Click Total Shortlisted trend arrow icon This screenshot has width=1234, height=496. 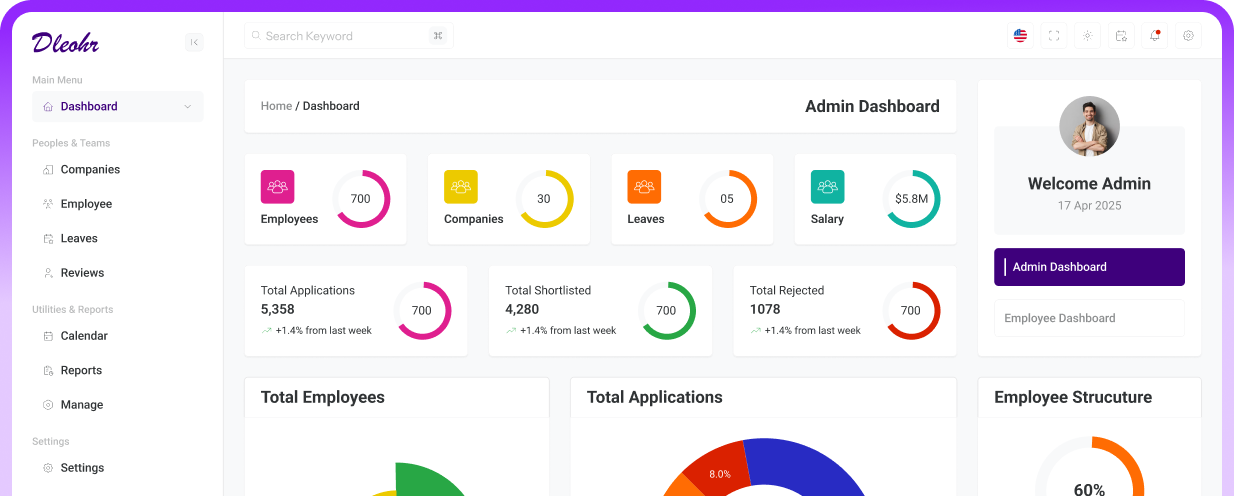[x=511, y=331]
